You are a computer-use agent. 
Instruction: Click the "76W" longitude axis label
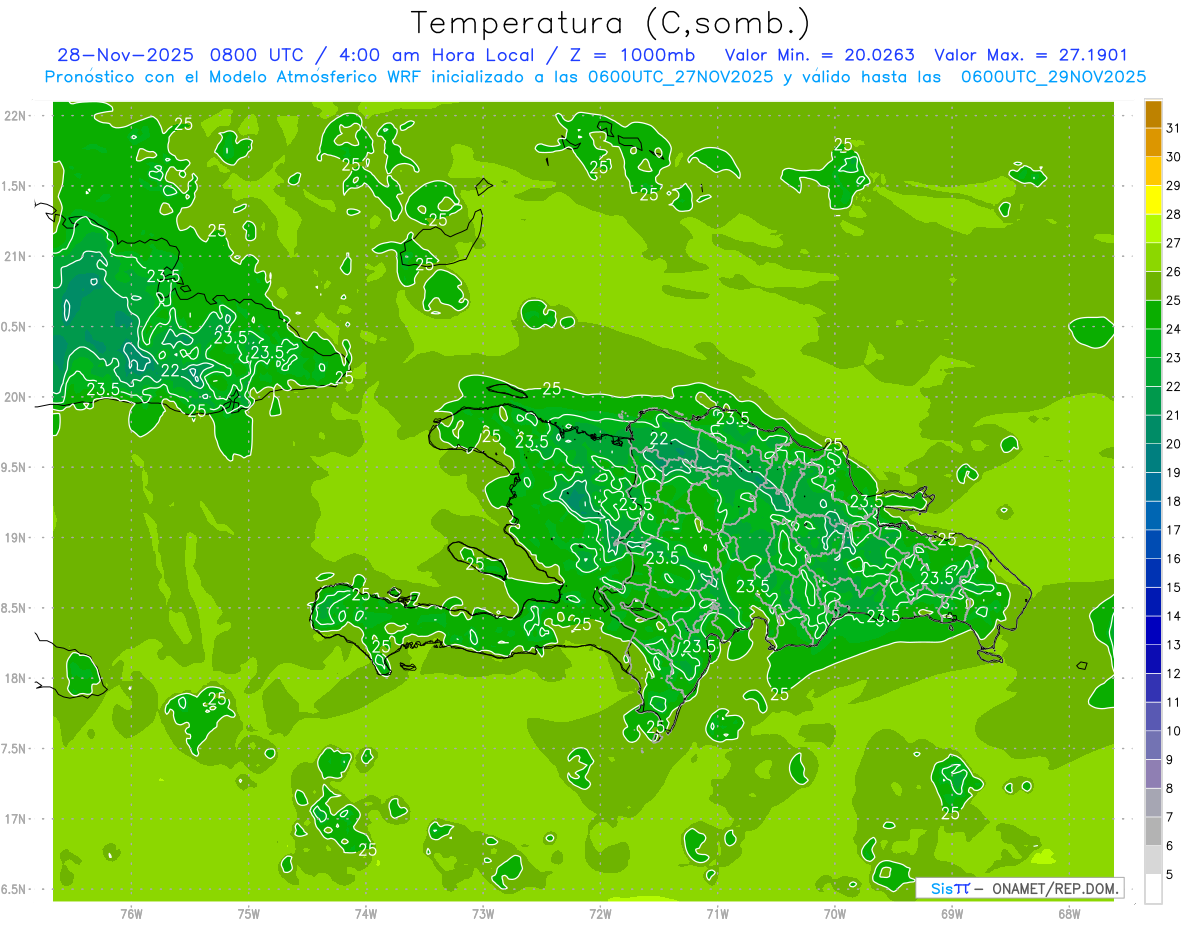click(131, 914)
